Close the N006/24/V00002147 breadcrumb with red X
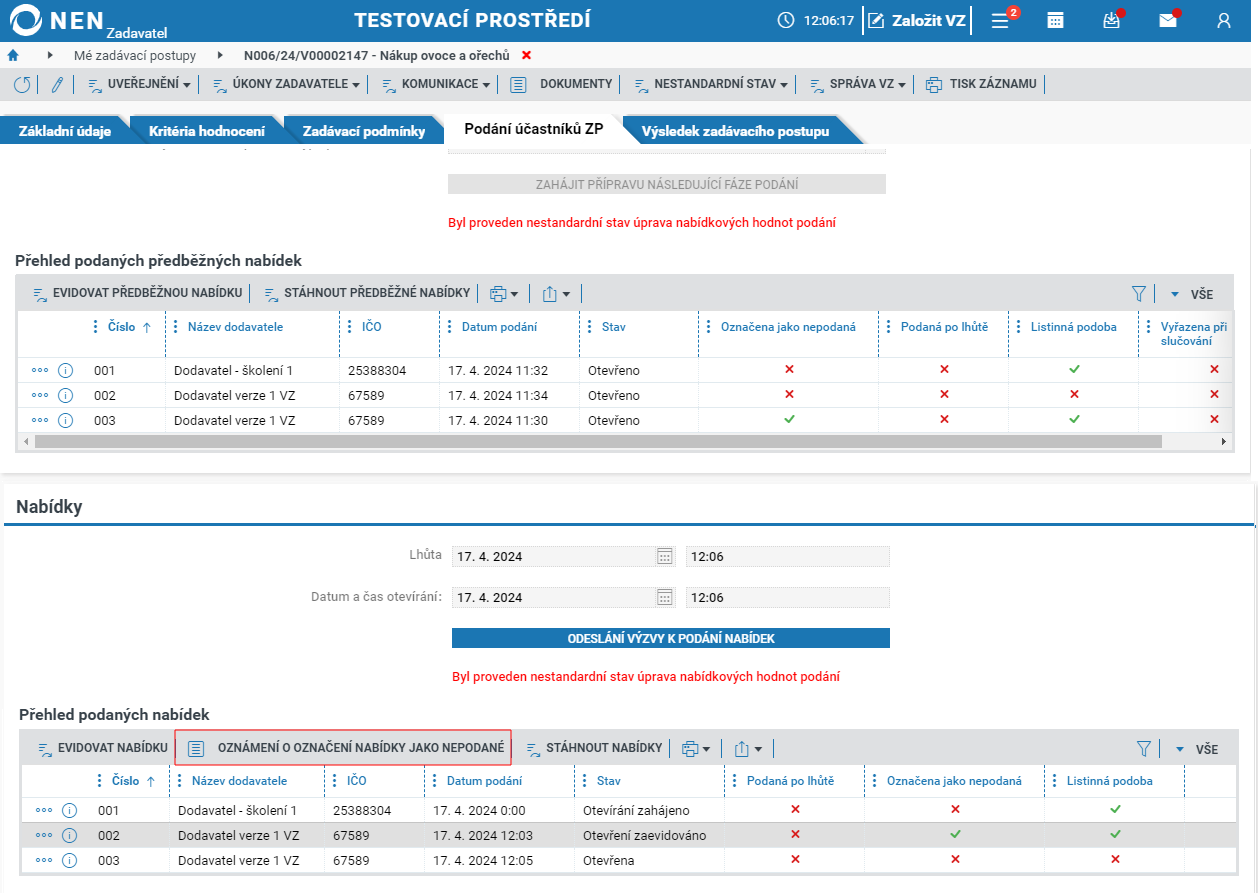Viewport: 1258px width, 893px height. coord(527,55)
